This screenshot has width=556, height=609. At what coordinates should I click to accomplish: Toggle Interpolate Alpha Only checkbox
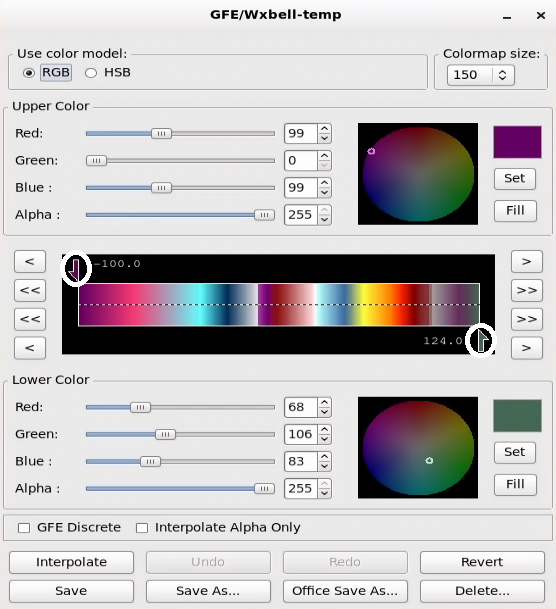(142, 528)
